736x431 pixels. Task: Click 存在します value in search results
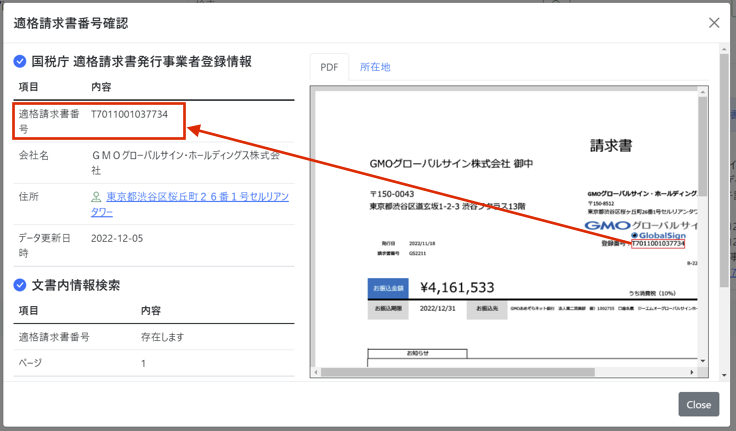(162, 337)
